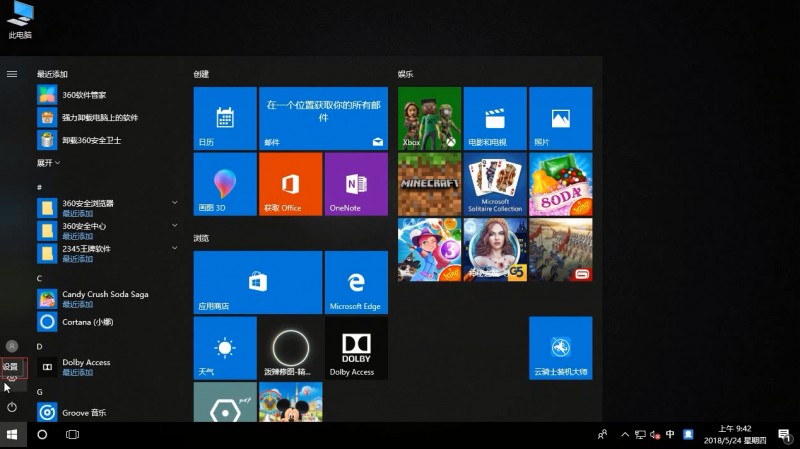
Task: Open the Bubble Witch 3 game tile
Action: 429,250
